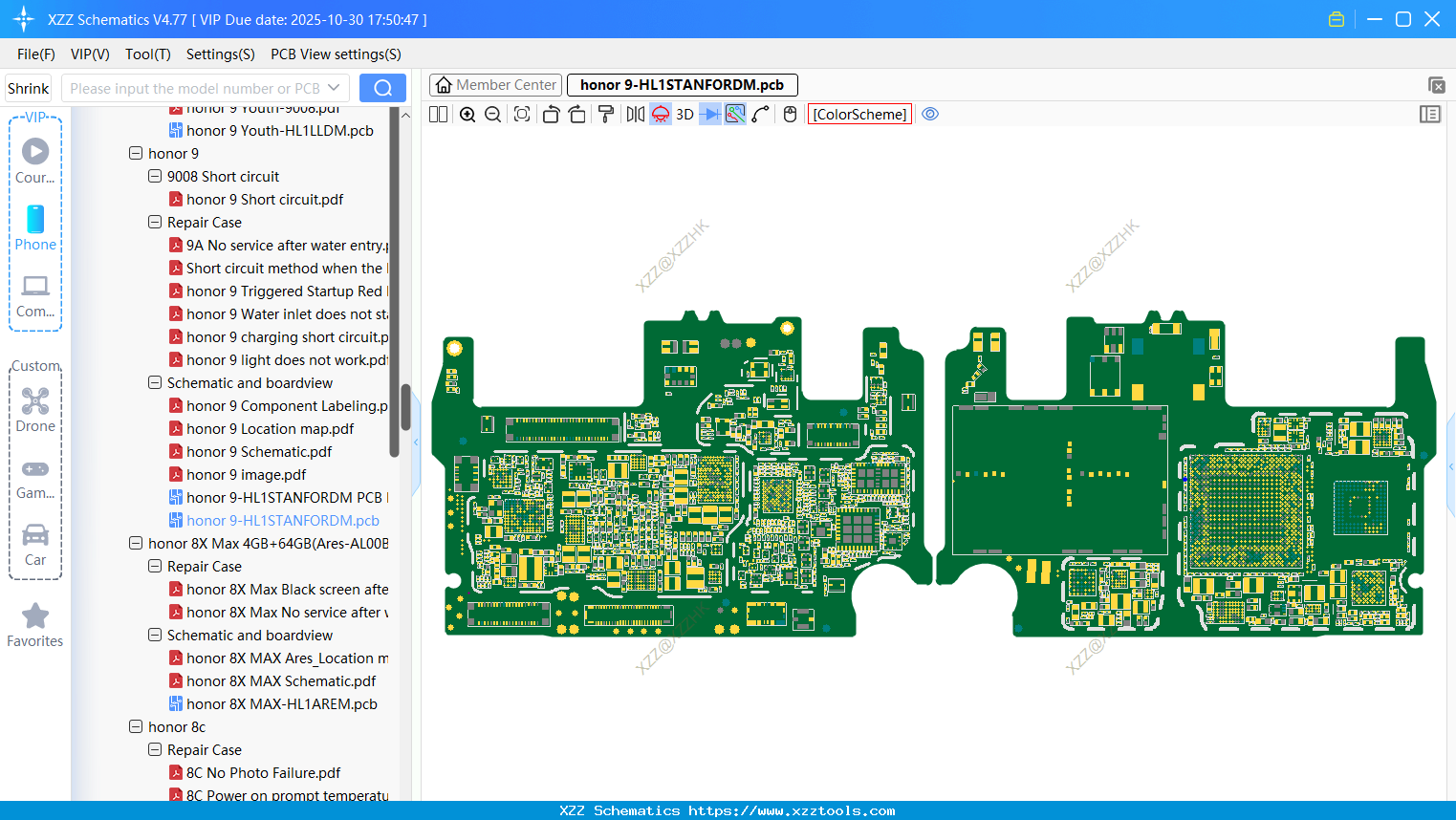
Task: Fit the board to the window
Action: 522,115
